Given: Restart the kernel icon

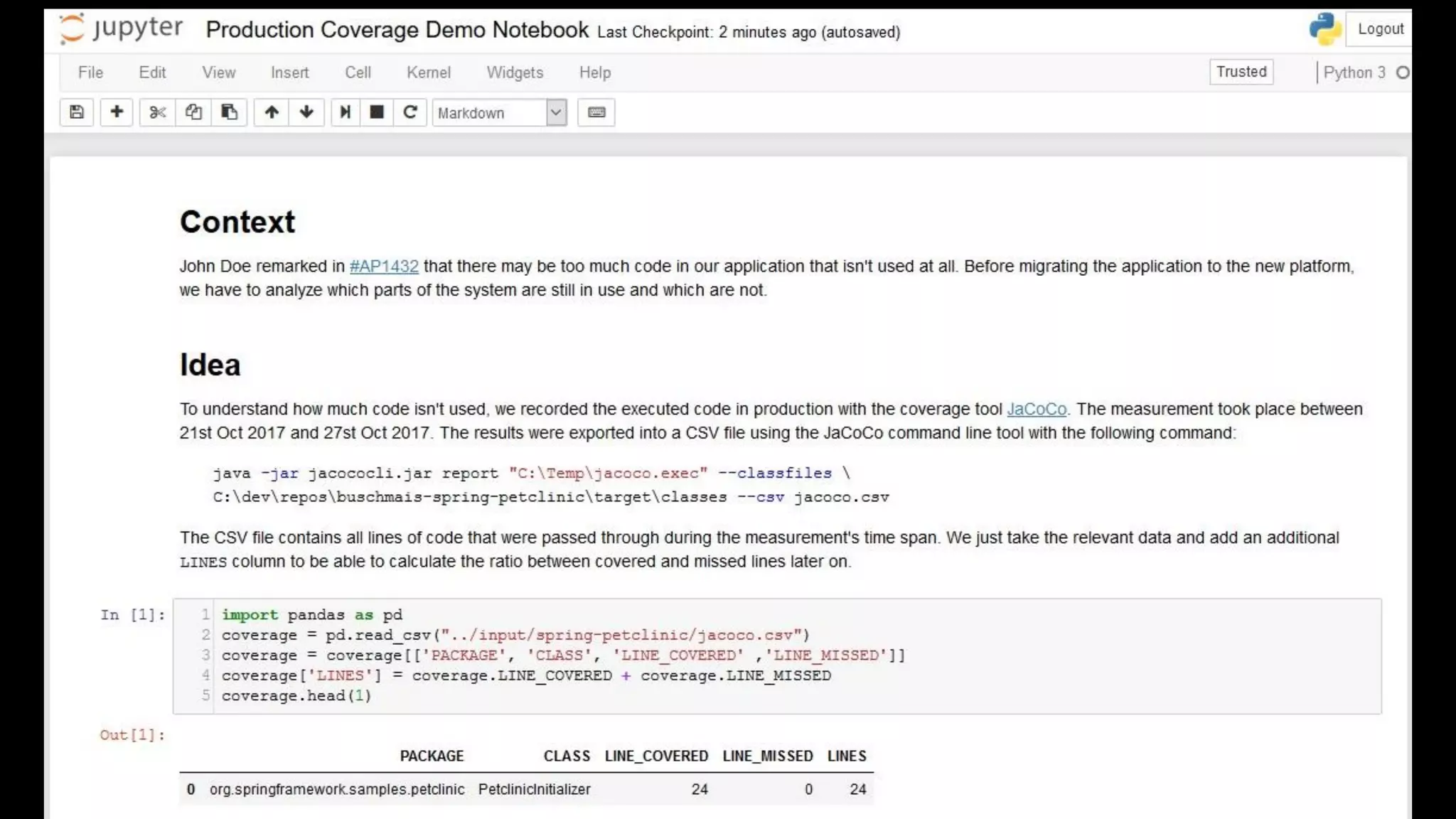Looking at the screenshot, I should (410, 112).
